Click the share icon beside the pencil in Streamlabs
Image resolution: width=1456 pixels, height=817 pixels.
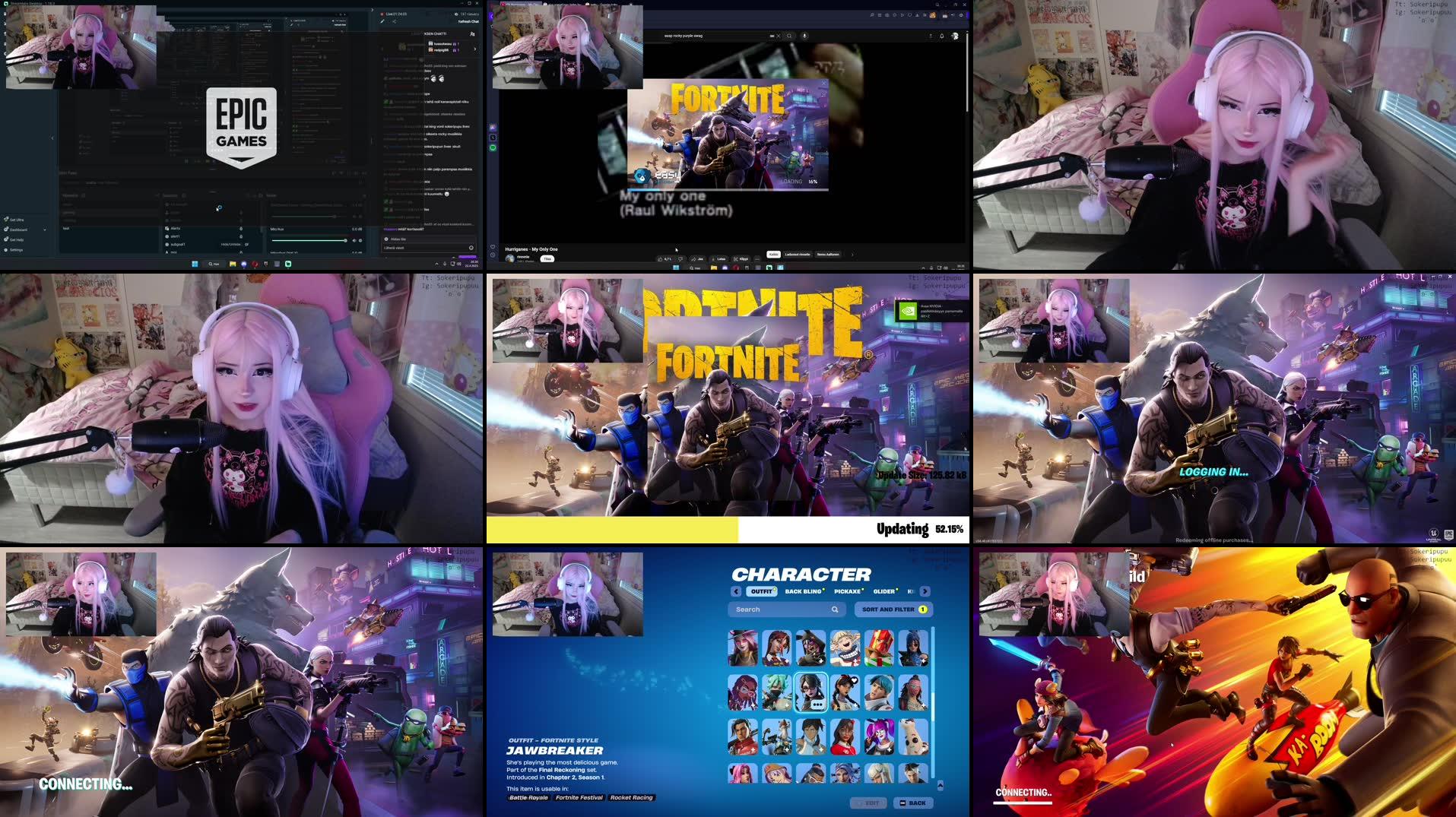point(394,21)
